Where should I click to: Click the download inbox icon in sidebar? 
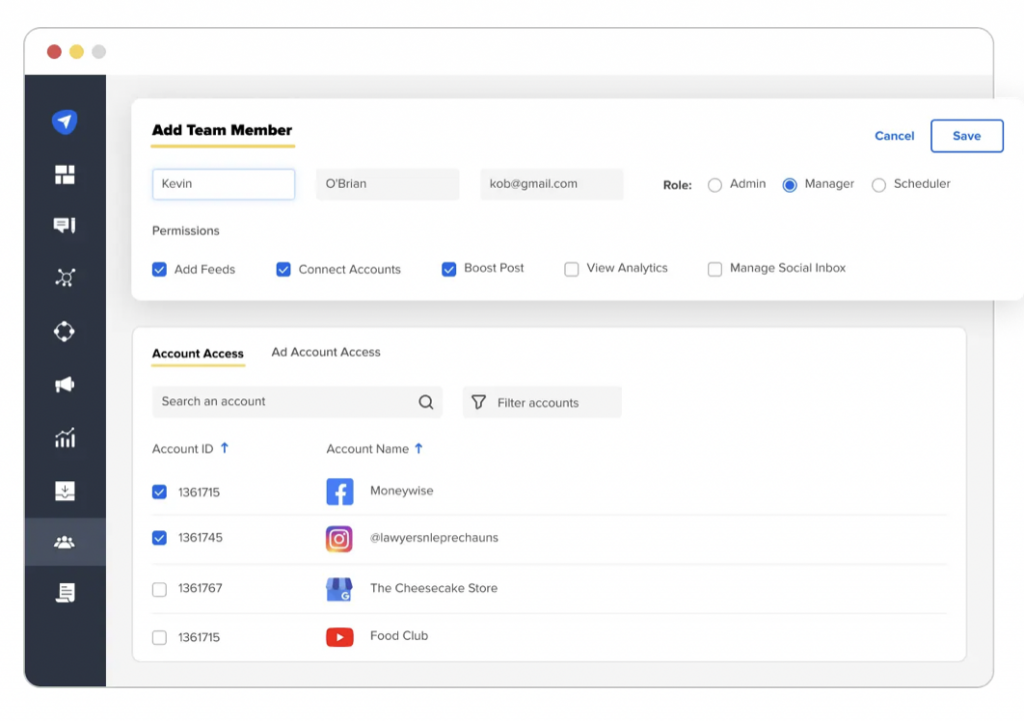[65, 490]
